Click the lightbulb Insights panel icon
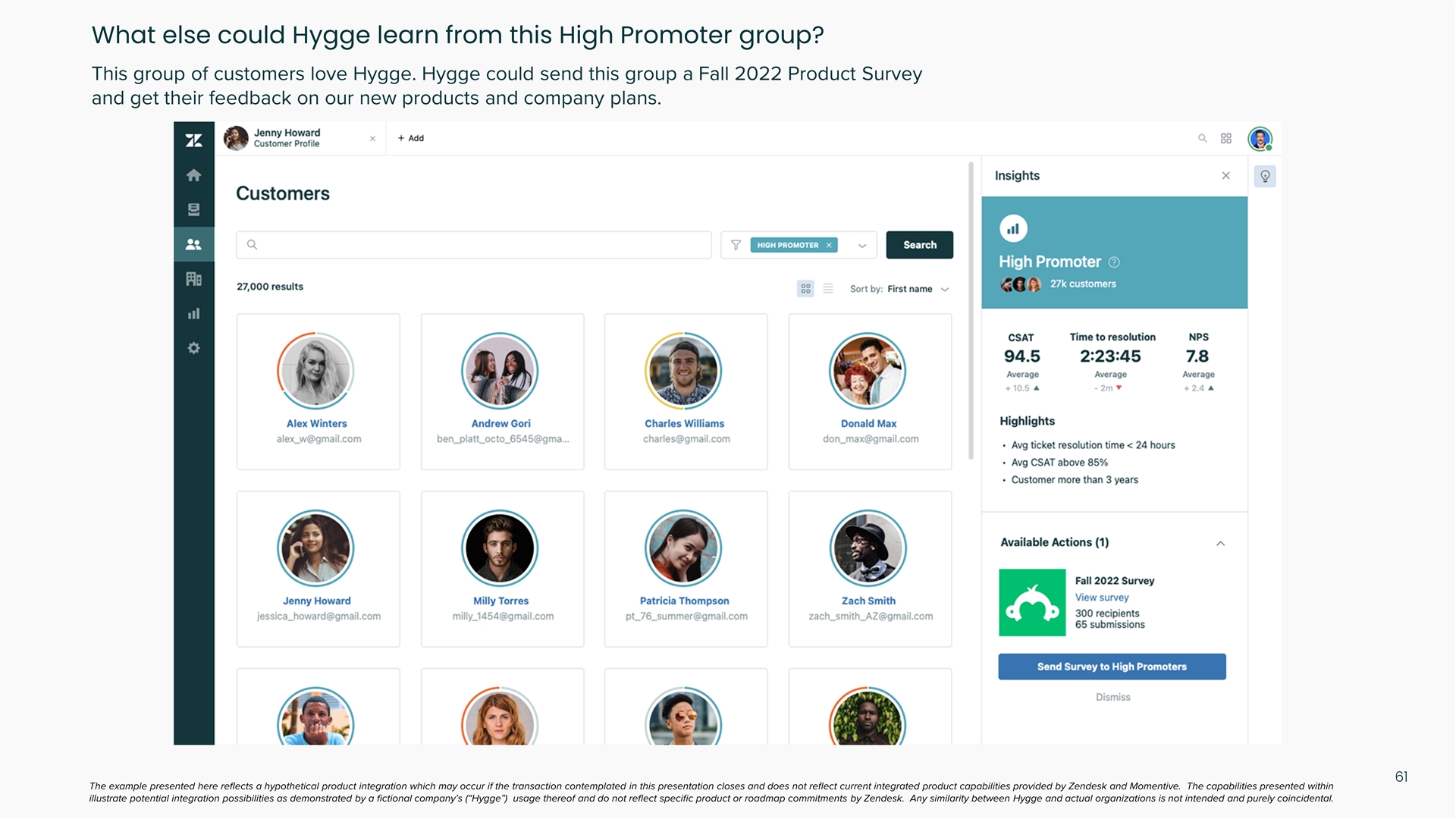The image size is (1456, 819). pos(1264,176)
